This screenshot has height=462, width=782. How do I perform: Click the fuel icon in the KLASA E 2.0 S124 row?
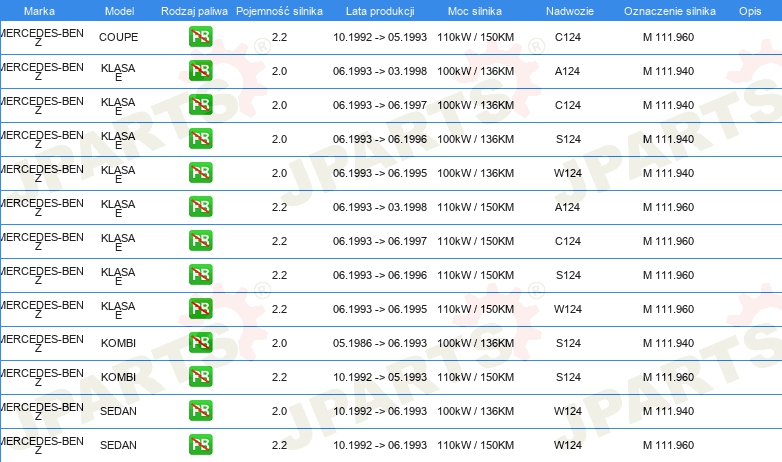200,139
